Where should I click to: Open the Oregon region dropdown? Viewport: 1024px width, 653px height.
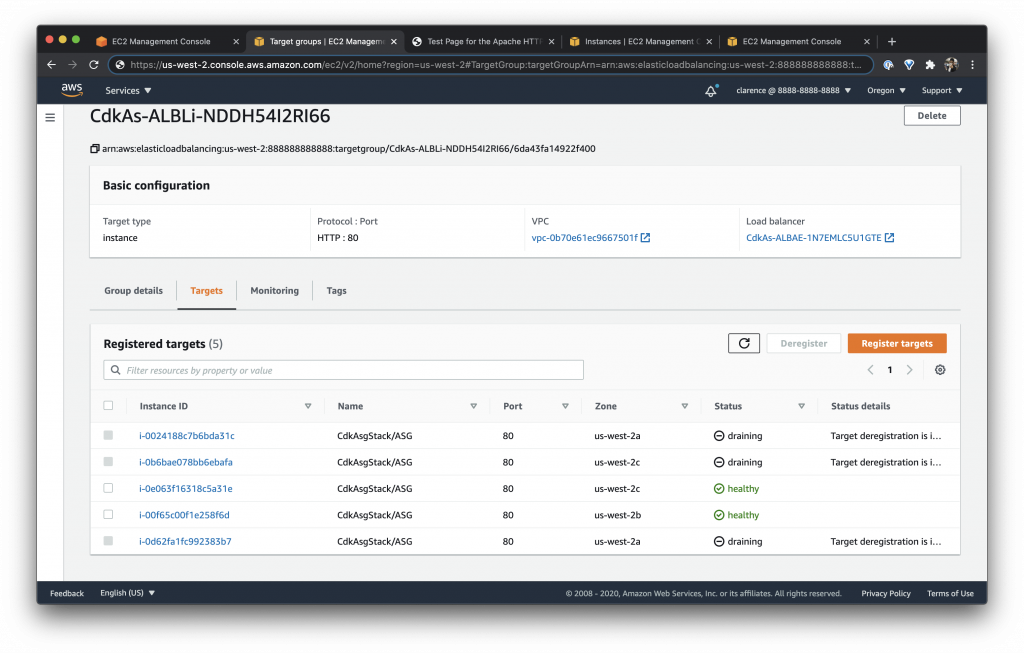(x=886, y=91)
